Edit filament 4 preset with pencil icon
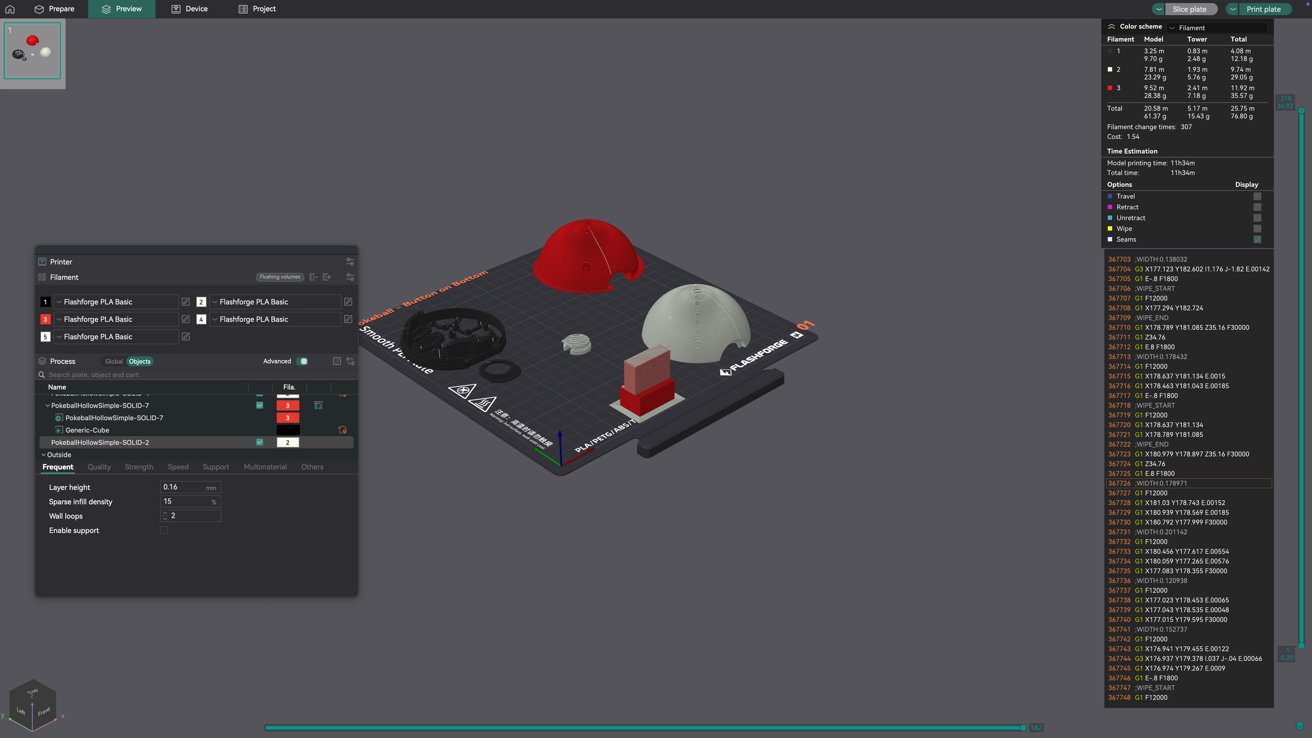Viewport: 1312px width, 738px height. point(348,320)
